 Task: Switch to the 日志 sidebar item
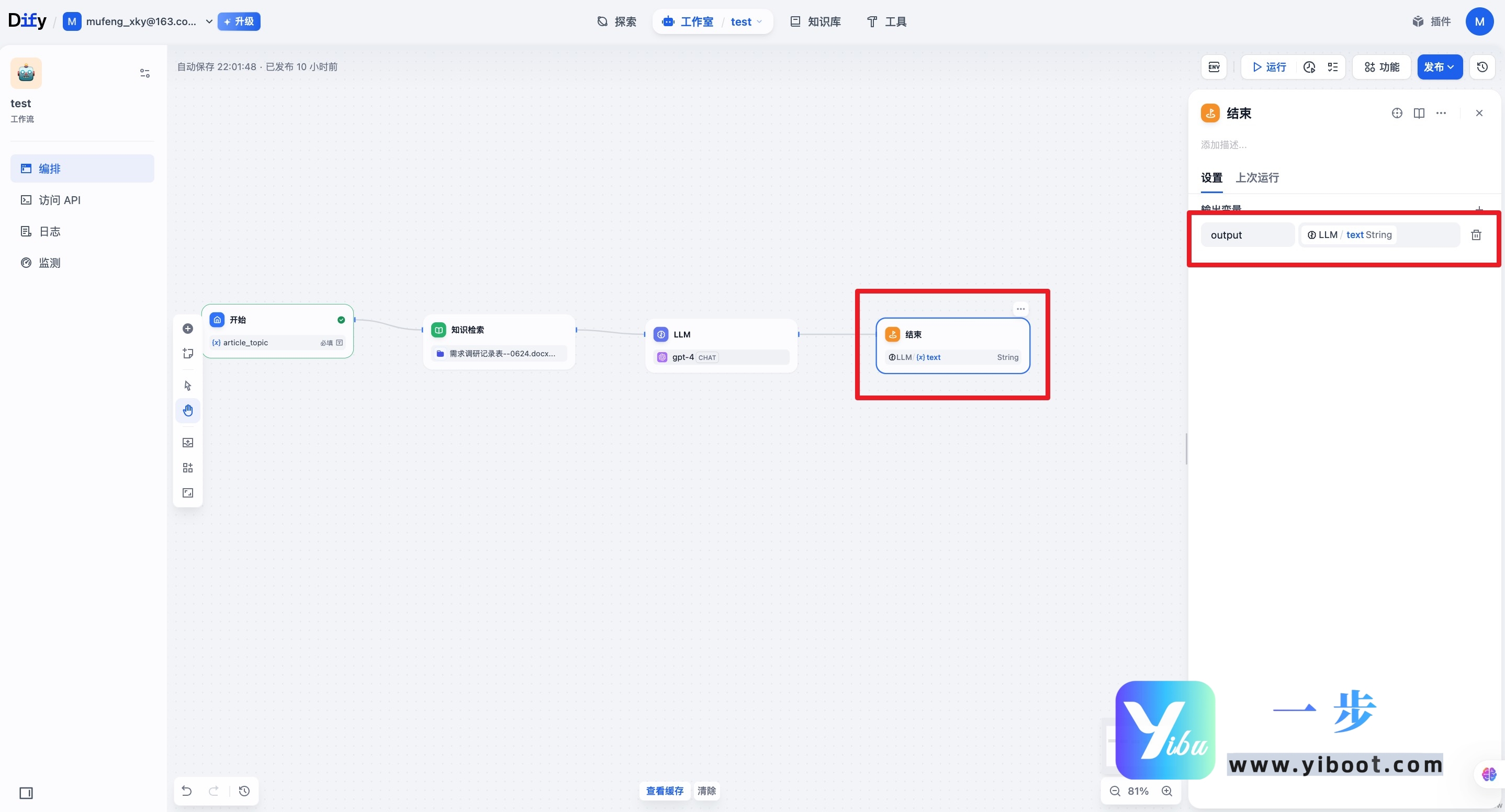pos(49,231)
